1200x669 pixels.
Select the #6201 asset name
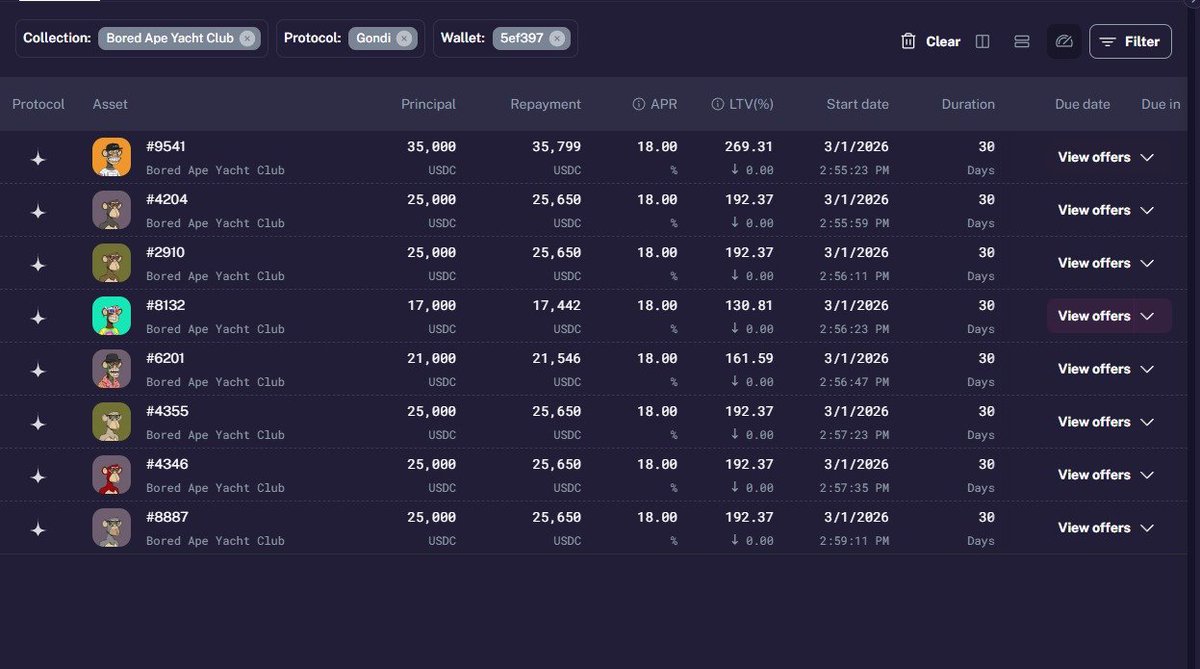(x=166, y=359)
